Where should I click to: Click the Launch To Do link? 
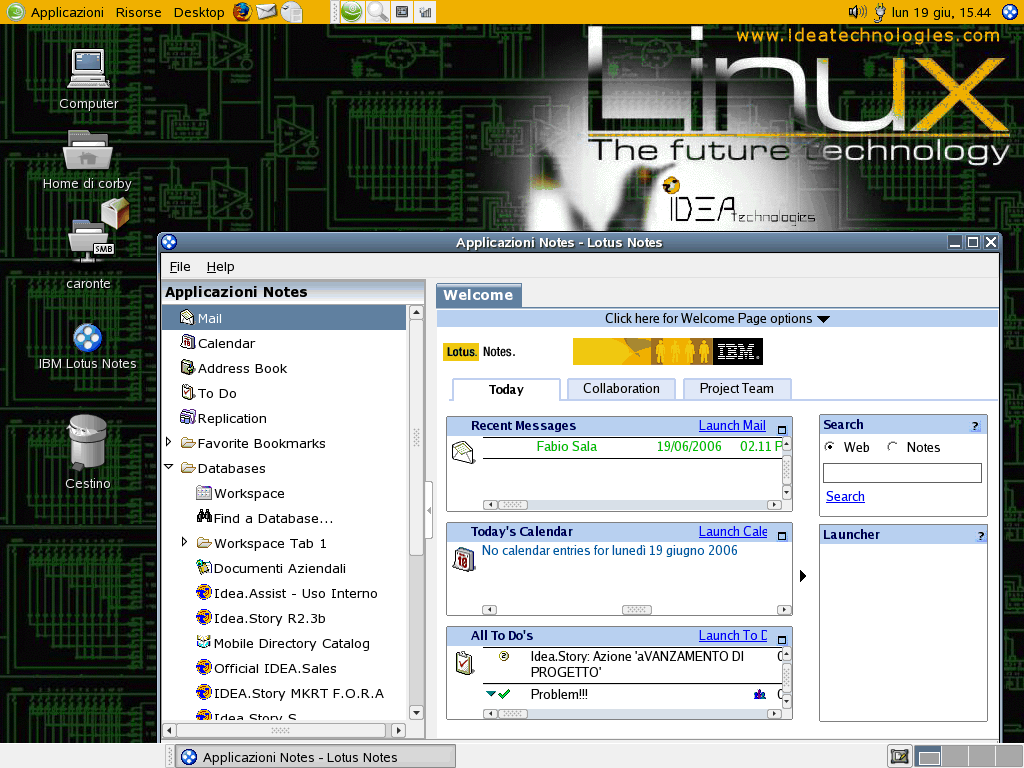pyautogui.click(x=733, y=635)
